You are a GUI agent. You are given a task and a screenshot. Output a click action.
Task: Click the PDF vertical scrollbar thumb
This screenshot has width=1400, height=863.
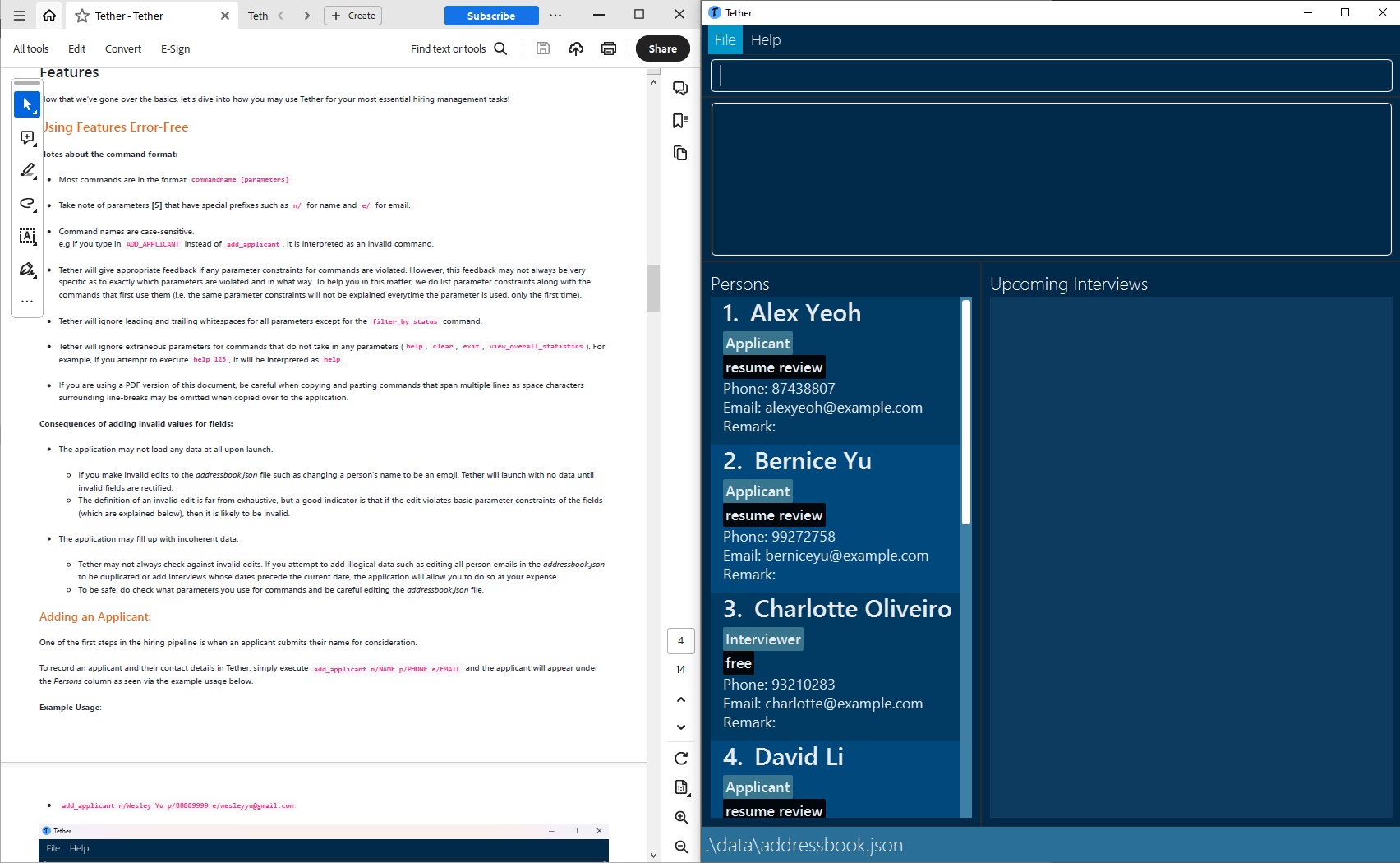tap(653, 288)
